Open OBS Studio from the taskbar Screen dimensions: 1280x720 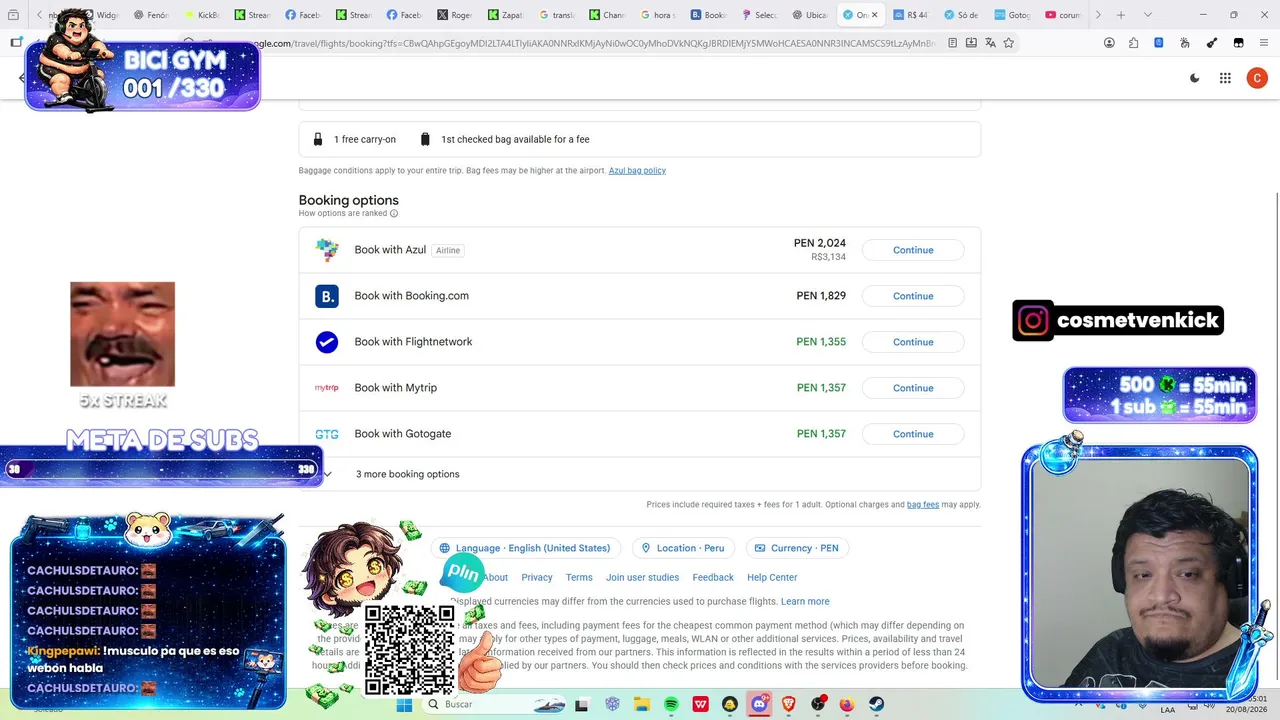pos(818,704)
